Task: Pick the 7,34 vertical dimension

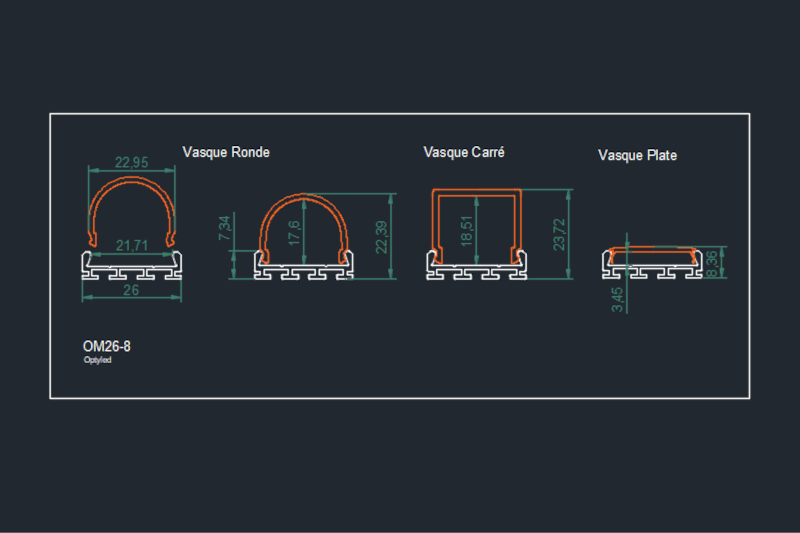Action: [224, 229]
